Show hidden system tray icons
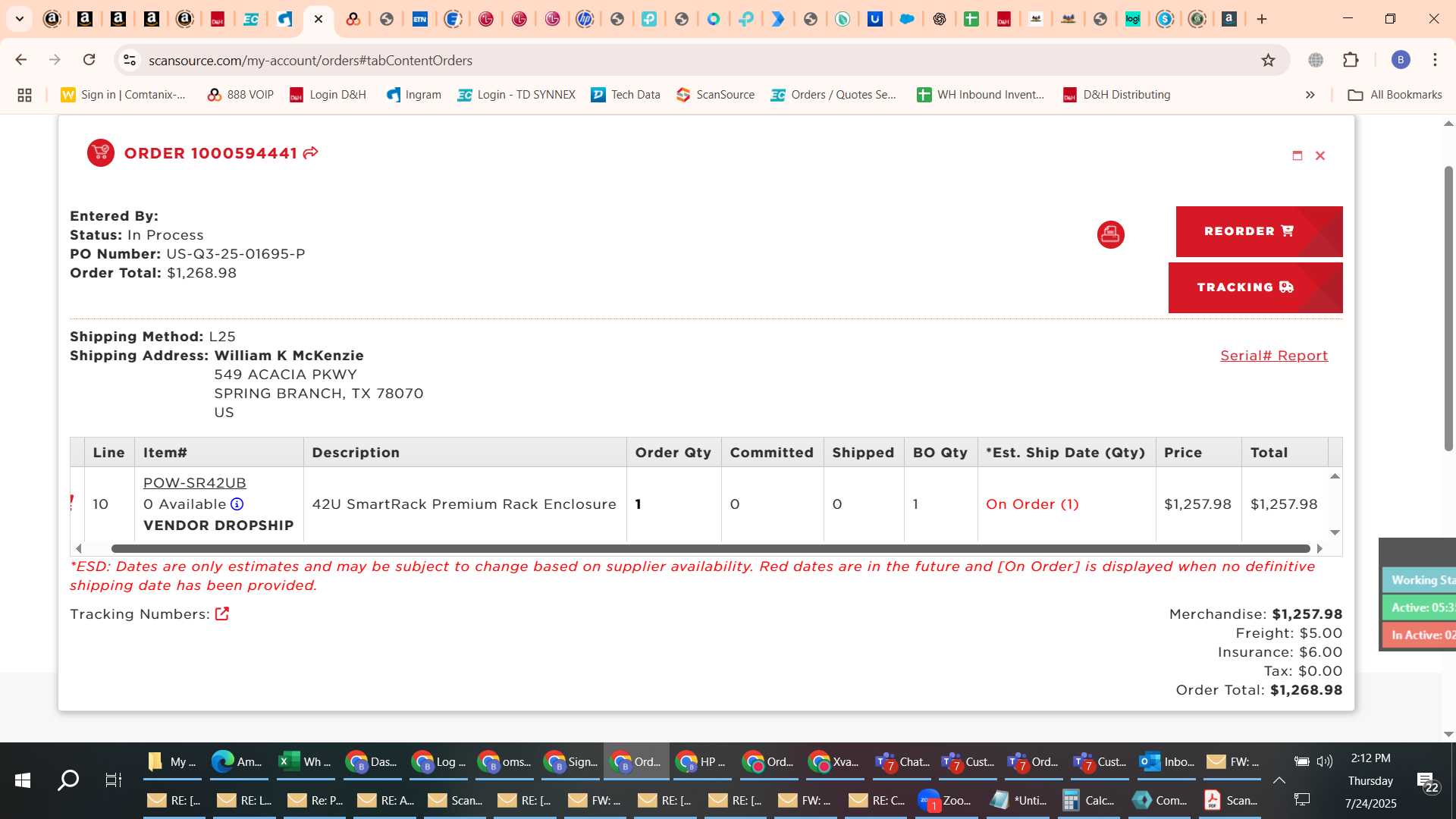The height and width of the screenshot is (819, 1456). click(x=1279, y=780)
